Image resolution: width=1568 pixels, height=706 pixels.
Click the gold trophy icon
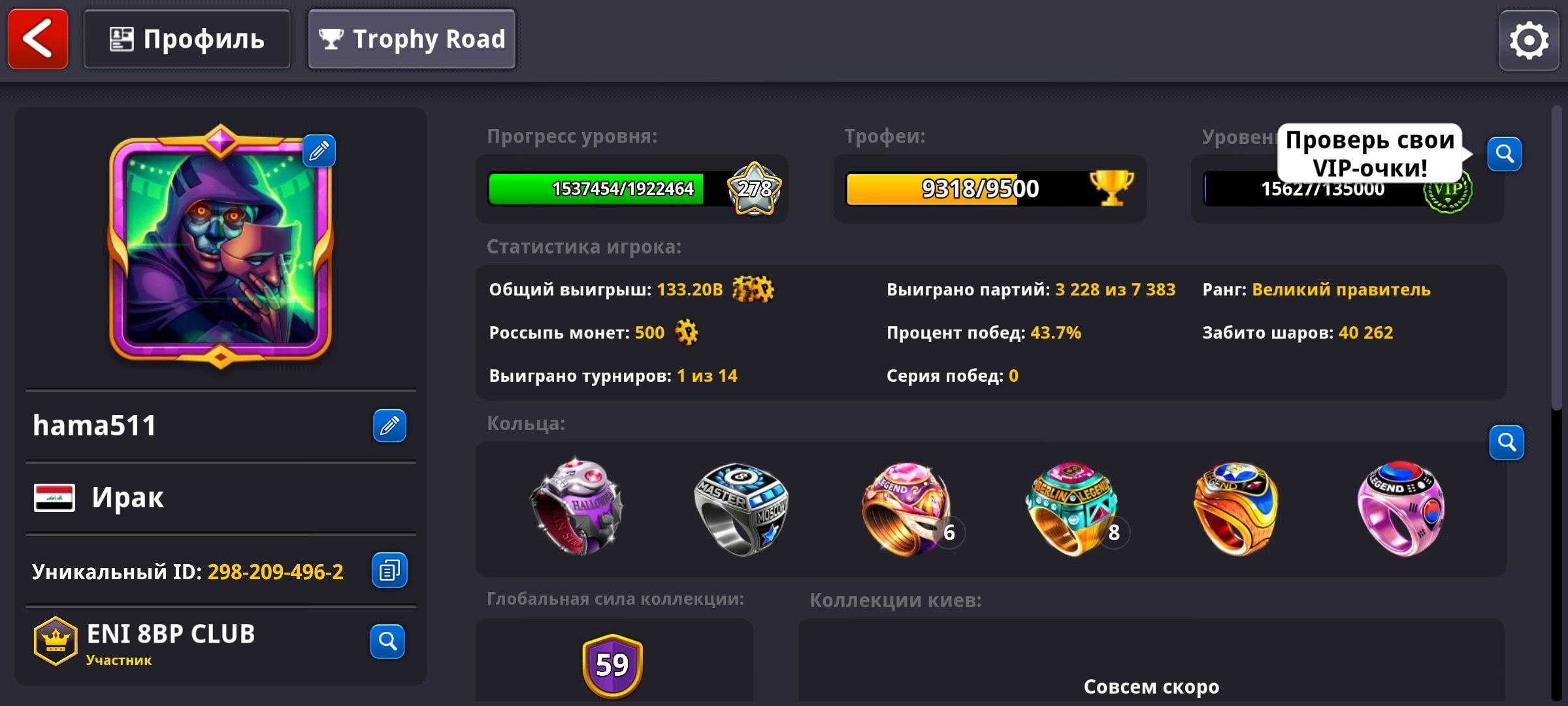[x=1112, y=188]
